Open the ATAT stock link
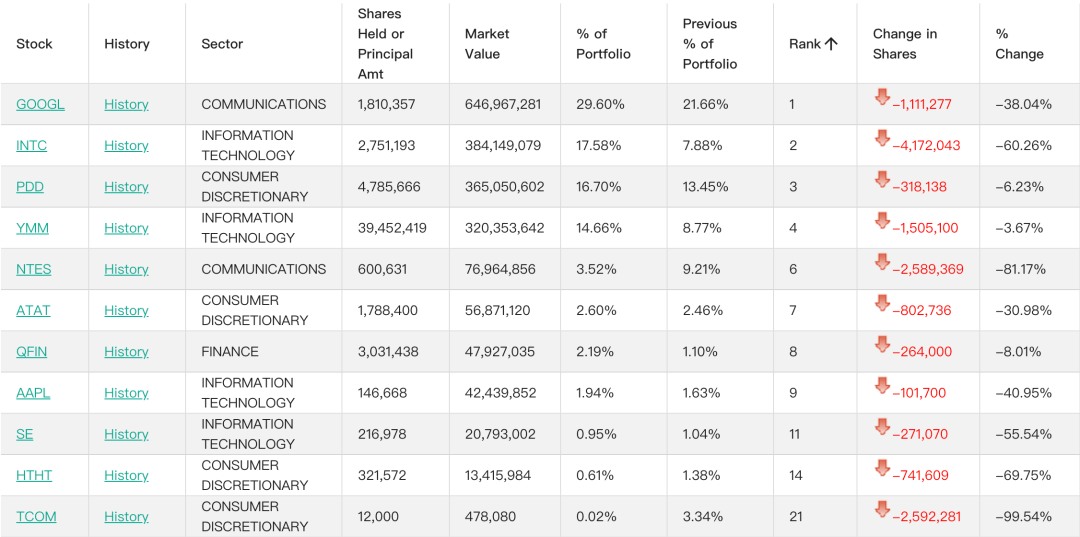The width and height of the screenshot is (1080, 537). pos(33,311)
